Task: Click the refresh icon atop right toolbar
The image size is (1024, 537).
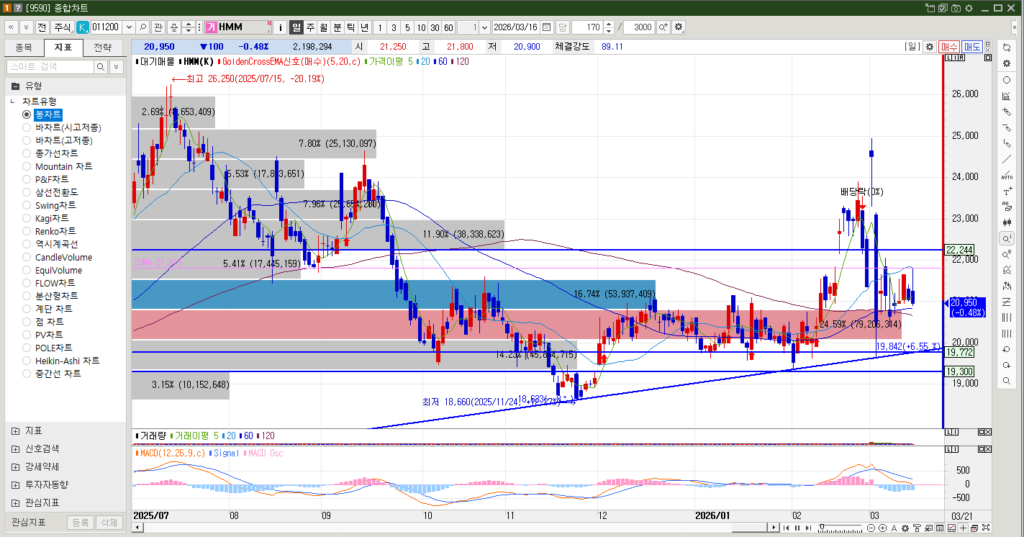Action: coord(1006,47)
